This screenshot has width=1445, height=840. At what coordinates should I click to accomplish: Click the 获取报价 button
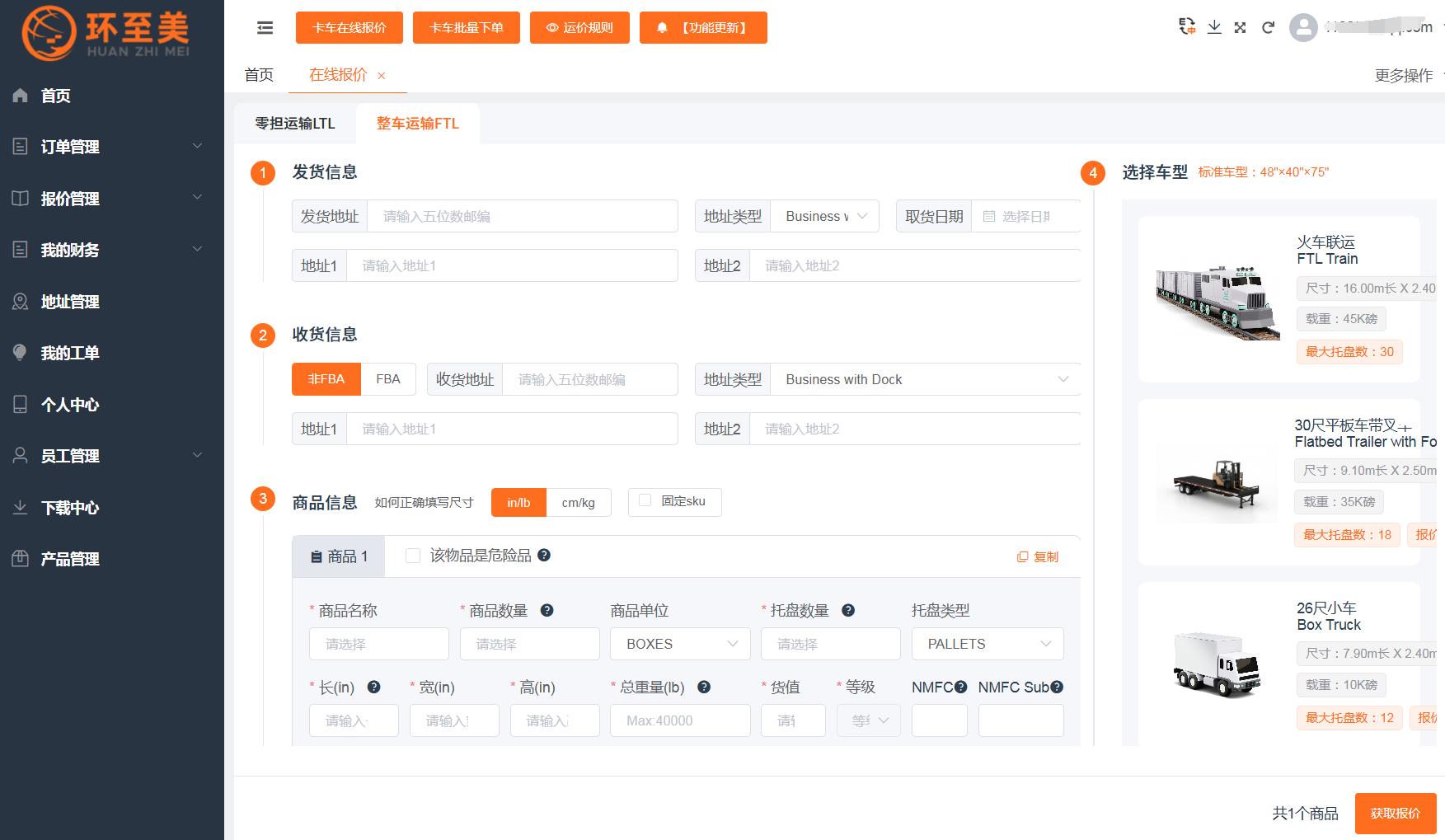[x=1396, y=813]
